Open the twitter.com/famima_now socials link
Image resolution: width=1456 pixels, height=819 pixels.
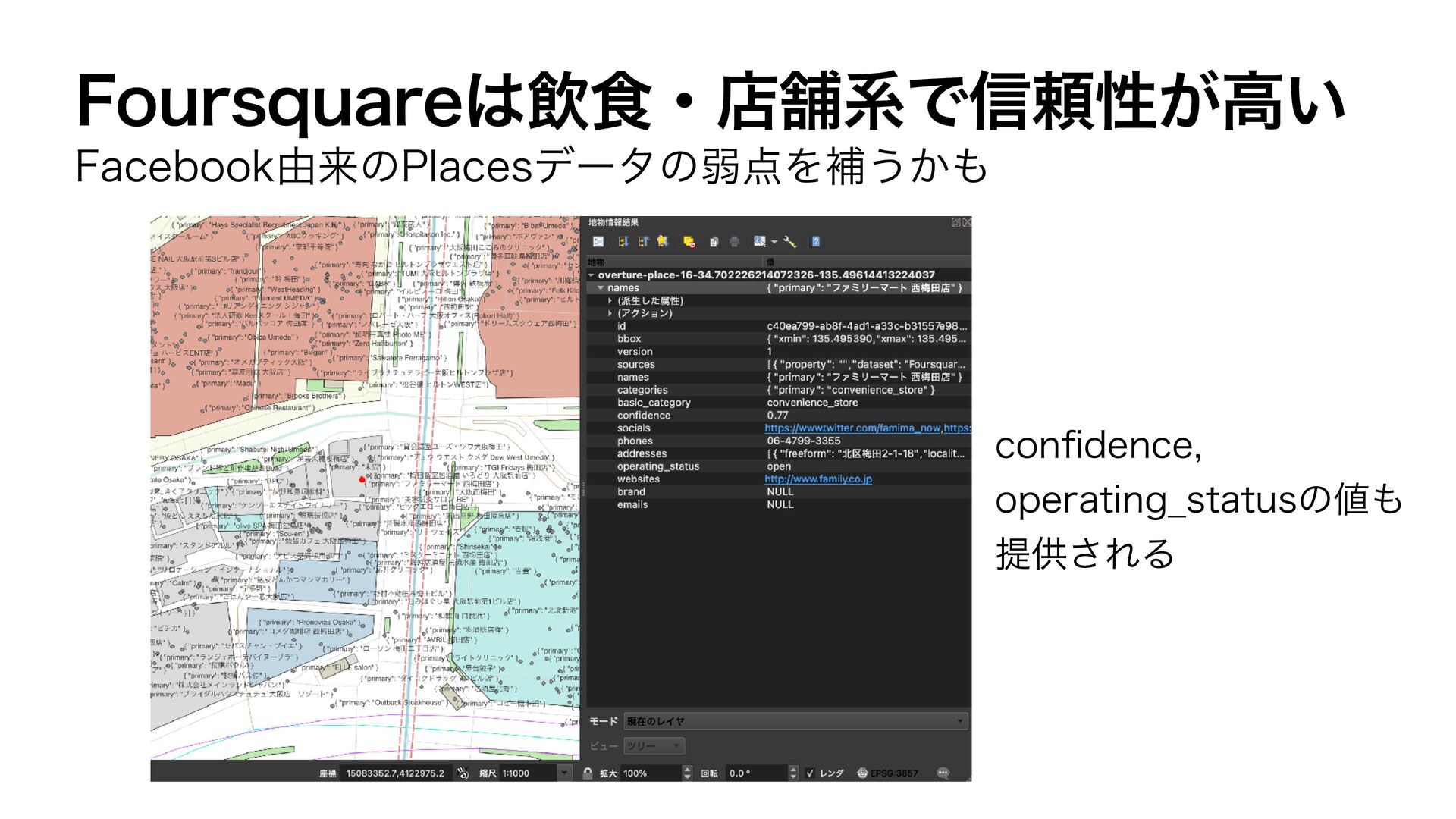click(852, 428)
